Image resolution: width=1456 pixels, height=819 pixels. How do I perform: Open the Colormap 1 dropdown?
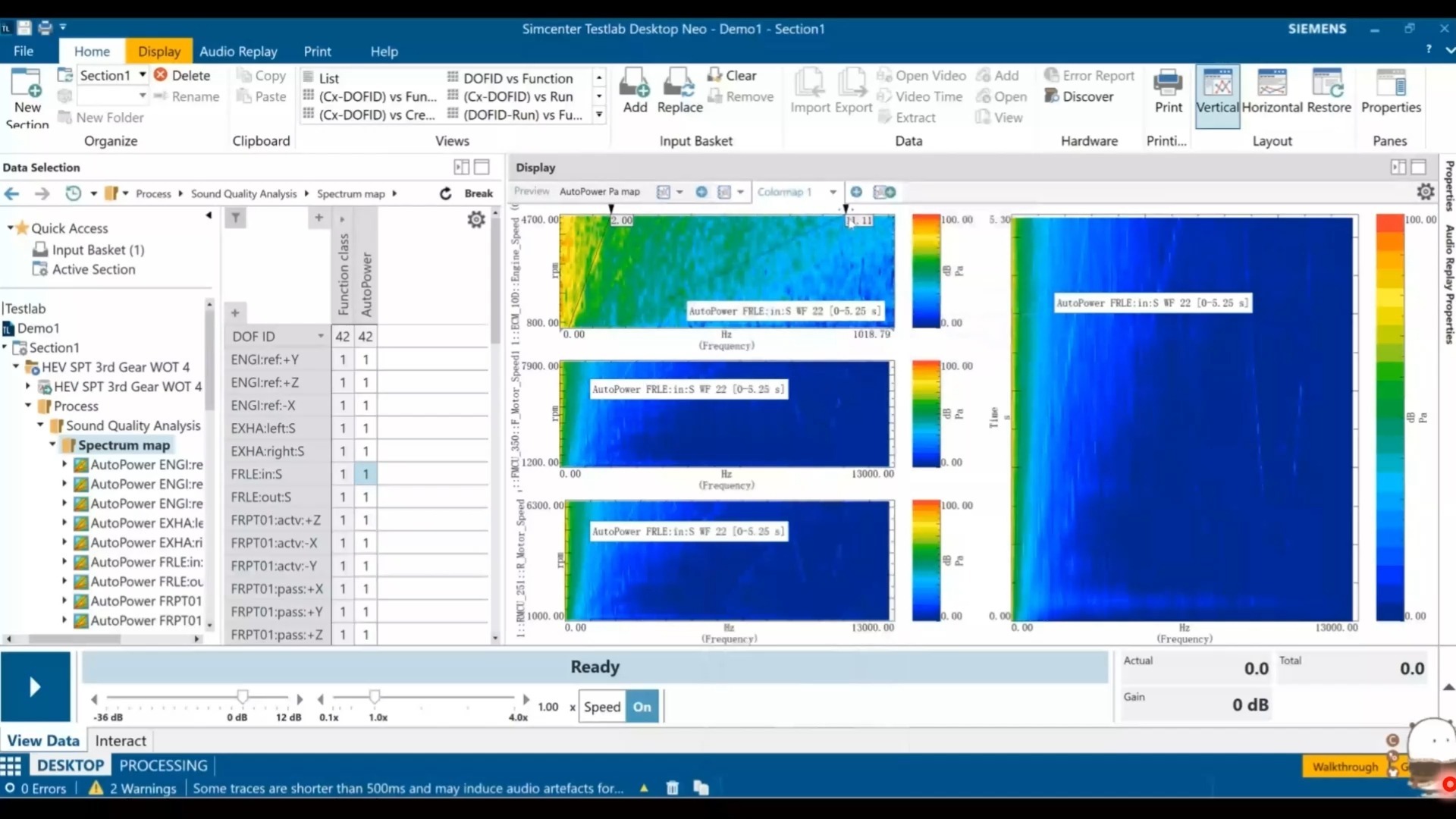(833, 192)
